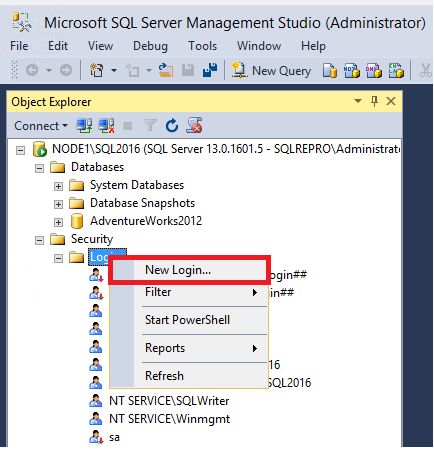Pin the Object Explorer panel

[374, 101]
